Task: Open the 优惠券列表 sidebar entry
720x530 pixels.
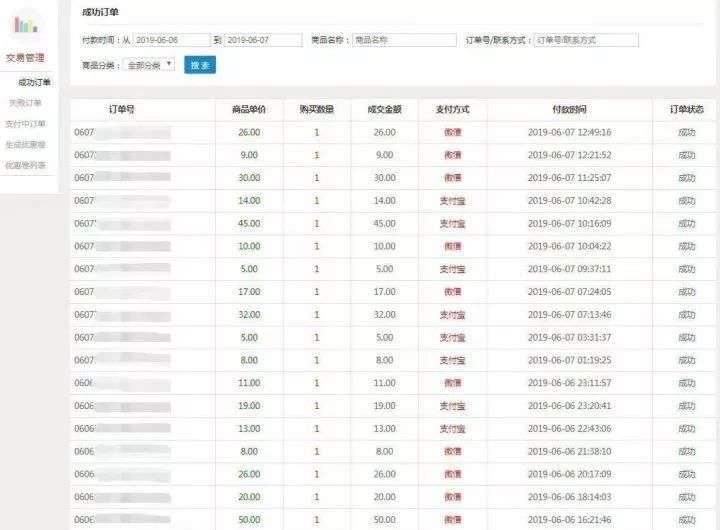Action: (x=26, y=165)
